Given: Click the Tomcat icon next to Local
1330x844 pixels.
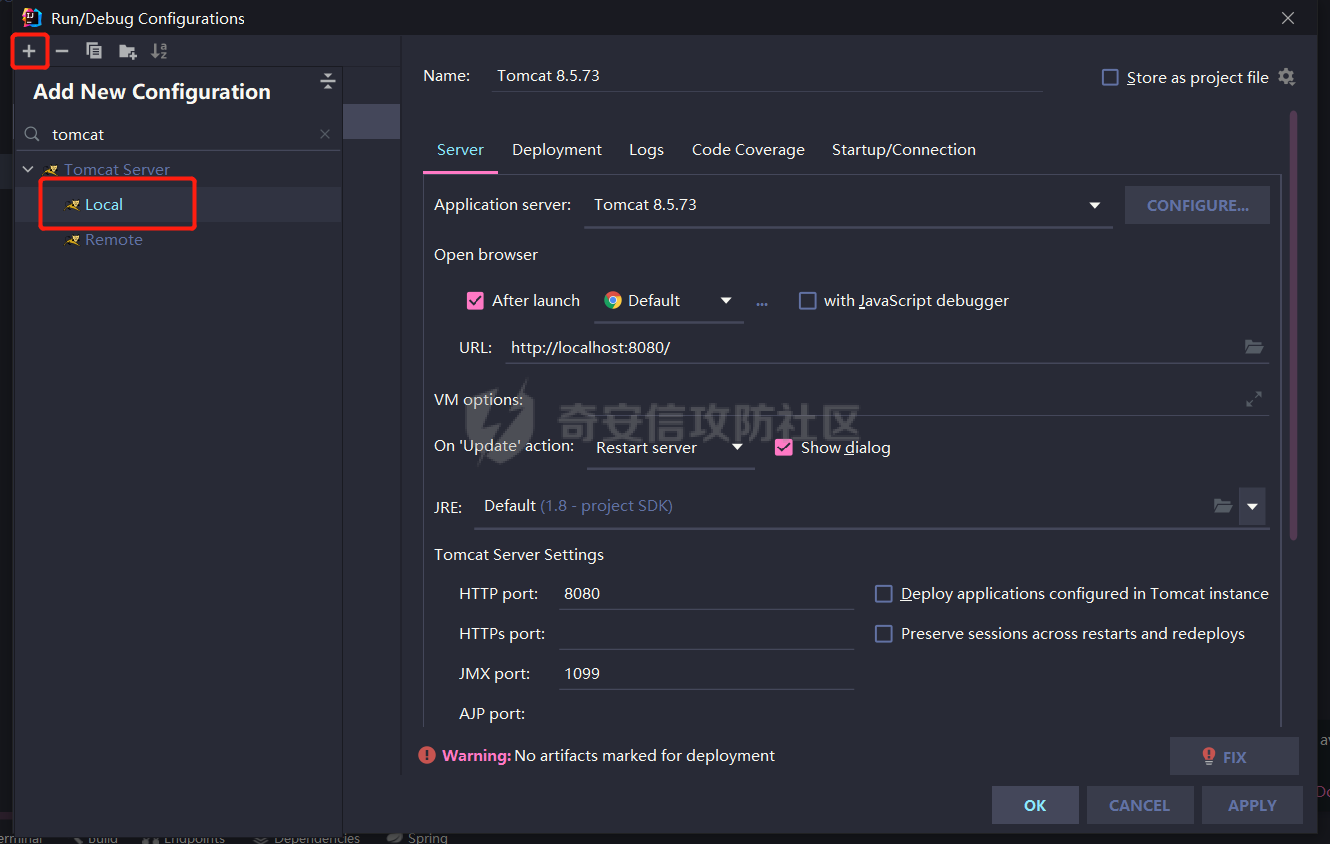Looking at the screenshot, I should coord(72,205).
